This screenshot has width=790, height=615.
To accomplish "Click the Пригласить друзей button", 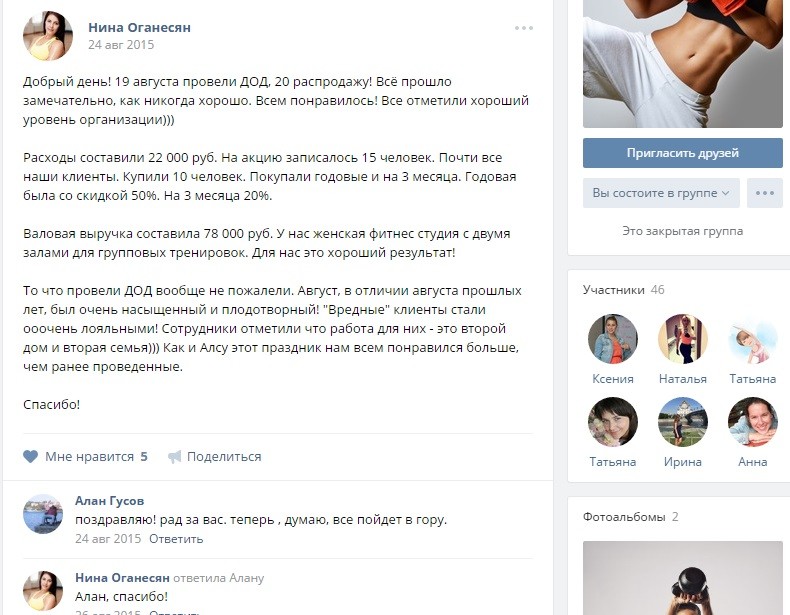I will pyautogui.click(x=683, y=153).
